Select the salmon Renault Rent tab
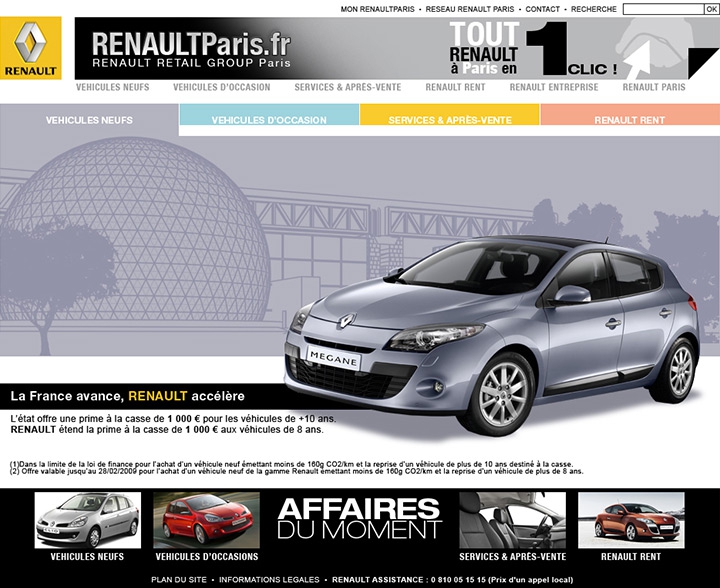Image resolution: width=720 pixels, height=588 pixels. [x=630, y=115]
